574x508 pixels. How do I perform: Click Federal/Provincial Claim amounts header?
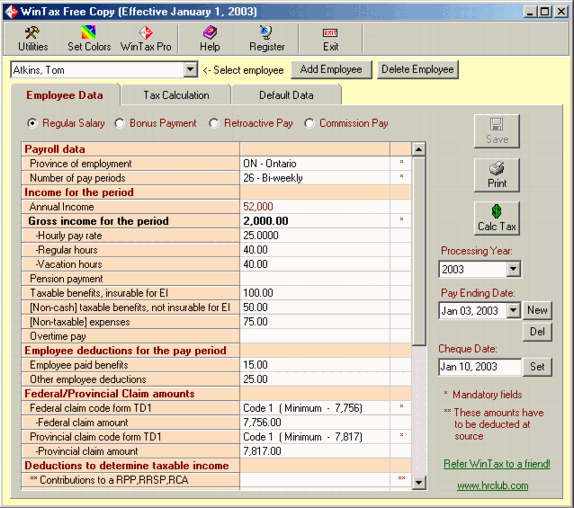point(130,394)
